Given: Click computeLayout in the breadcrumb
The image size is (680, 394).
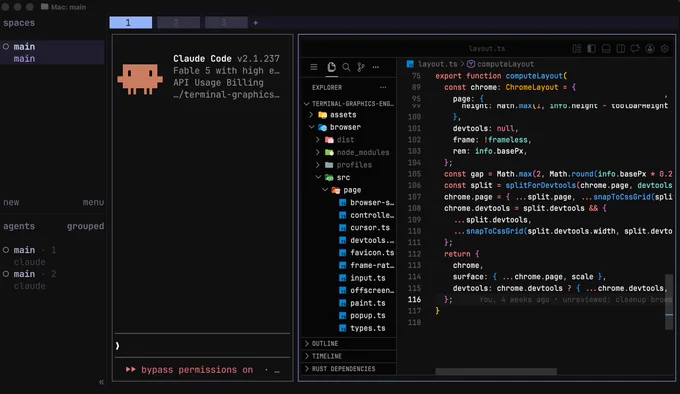Looking at the screenshot, I should tap(506, 64).
